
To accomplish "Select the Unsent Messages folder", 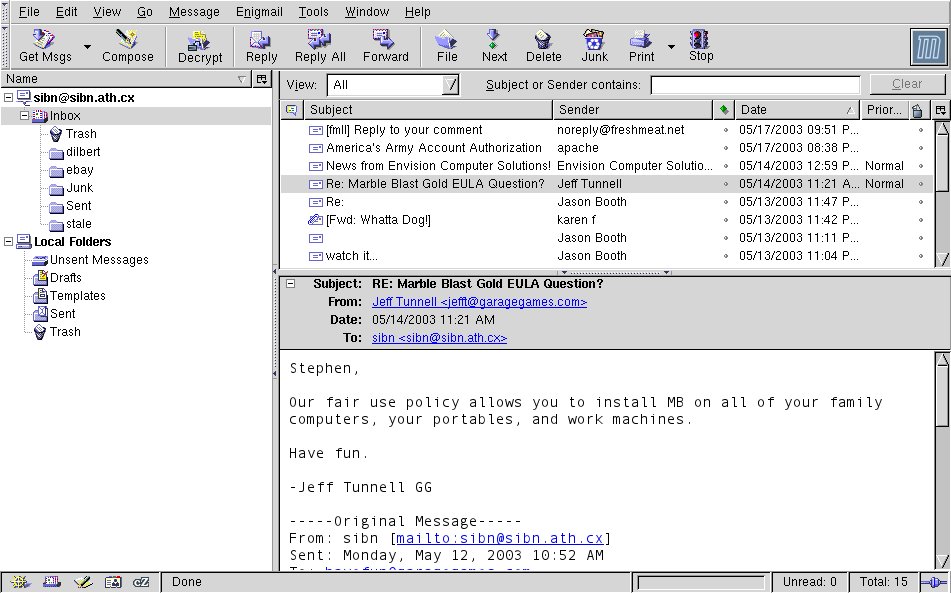I will (90, 260).
